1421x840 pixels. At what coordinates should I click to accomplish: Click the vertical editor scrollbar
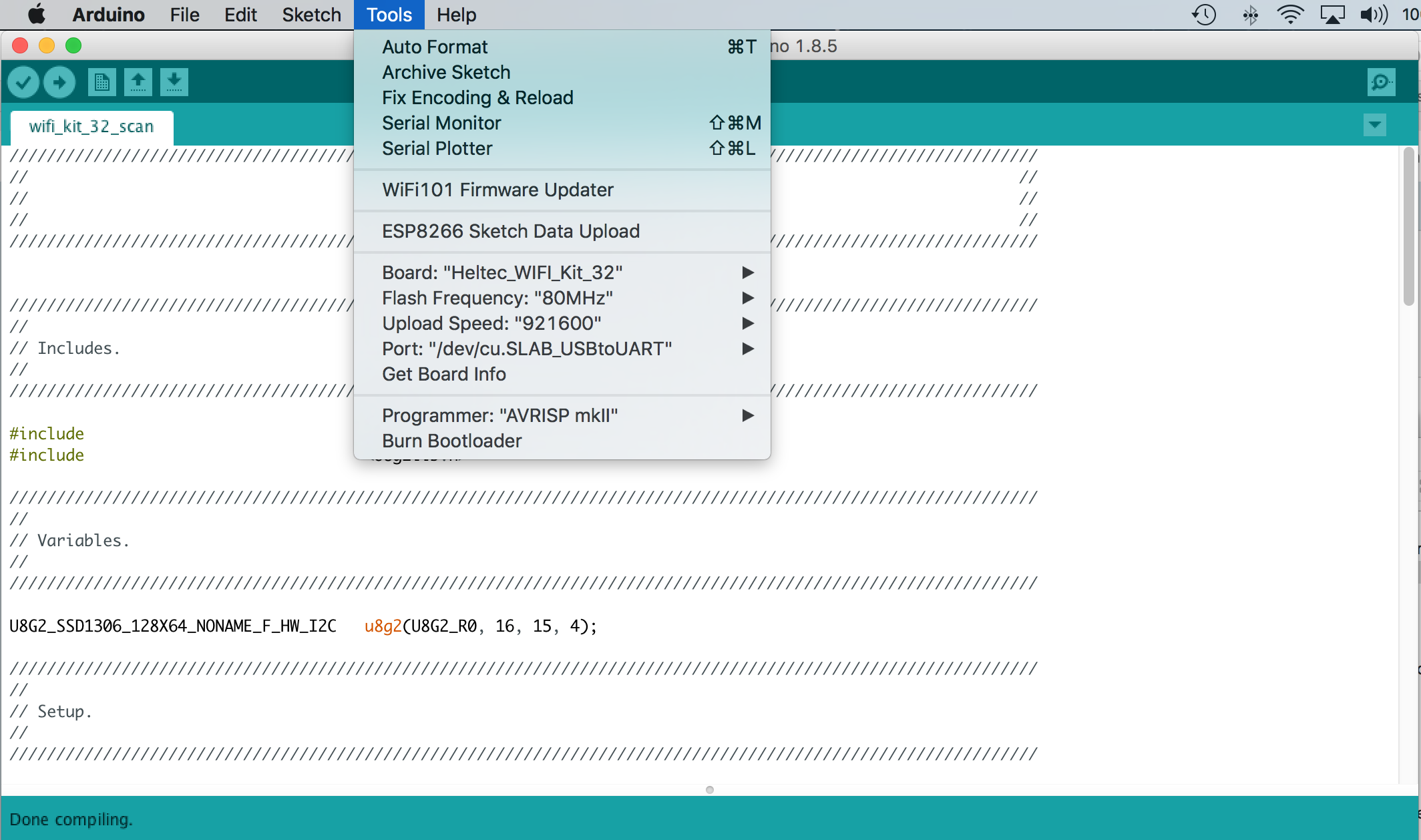tap(1409, 227)
